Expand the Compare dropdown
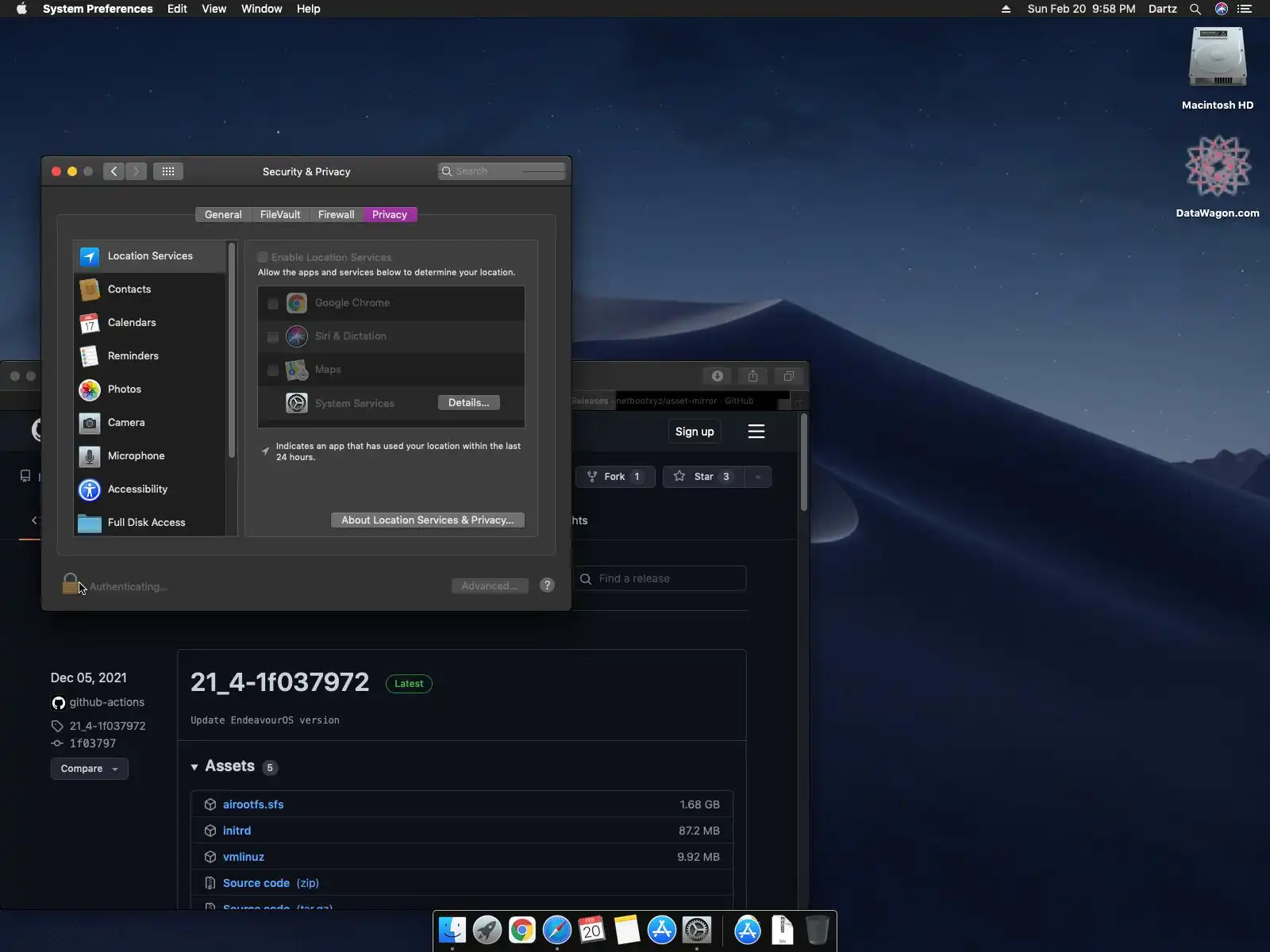This screenshot has width=1270, height=952. click(90, 769)
